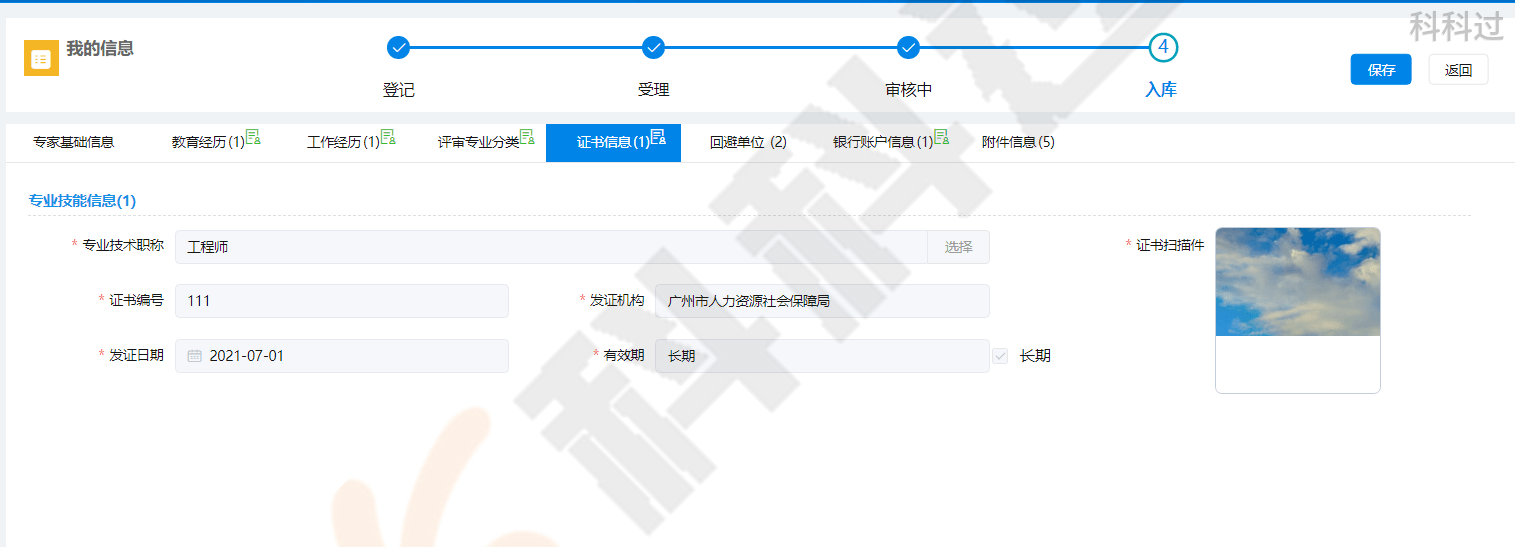
Task: Toggle the 长期 validity checkbox
Action: click(1000, 356)
